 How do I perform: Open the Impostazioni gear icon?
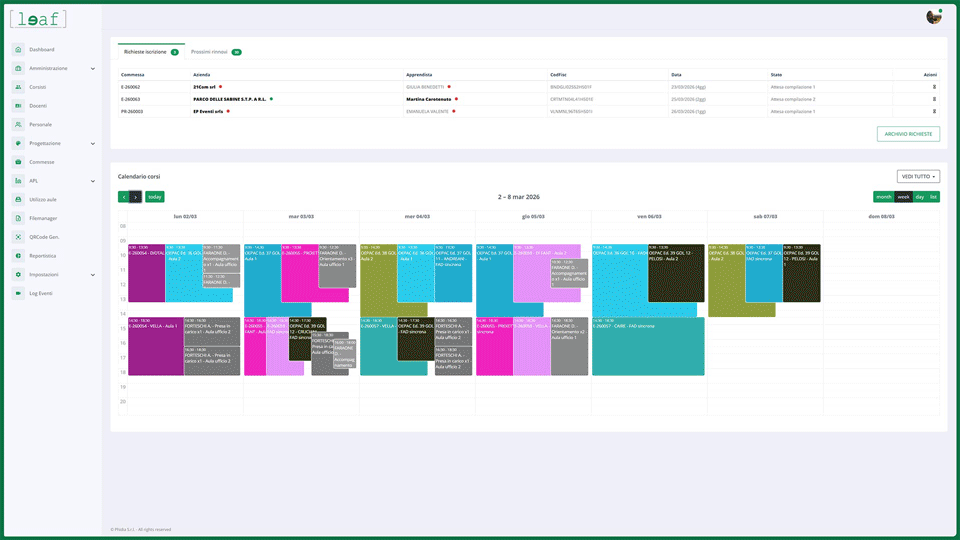(18, 274)
